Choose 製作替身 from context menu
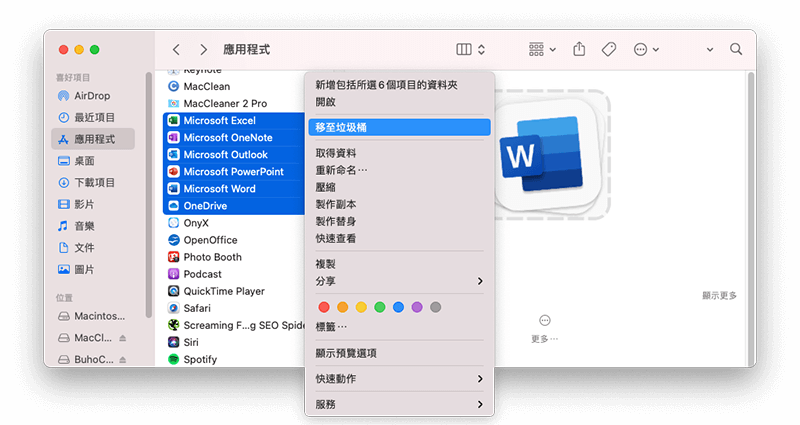The width and height of the screenshot is (800, 425). (x=399, y=221)
